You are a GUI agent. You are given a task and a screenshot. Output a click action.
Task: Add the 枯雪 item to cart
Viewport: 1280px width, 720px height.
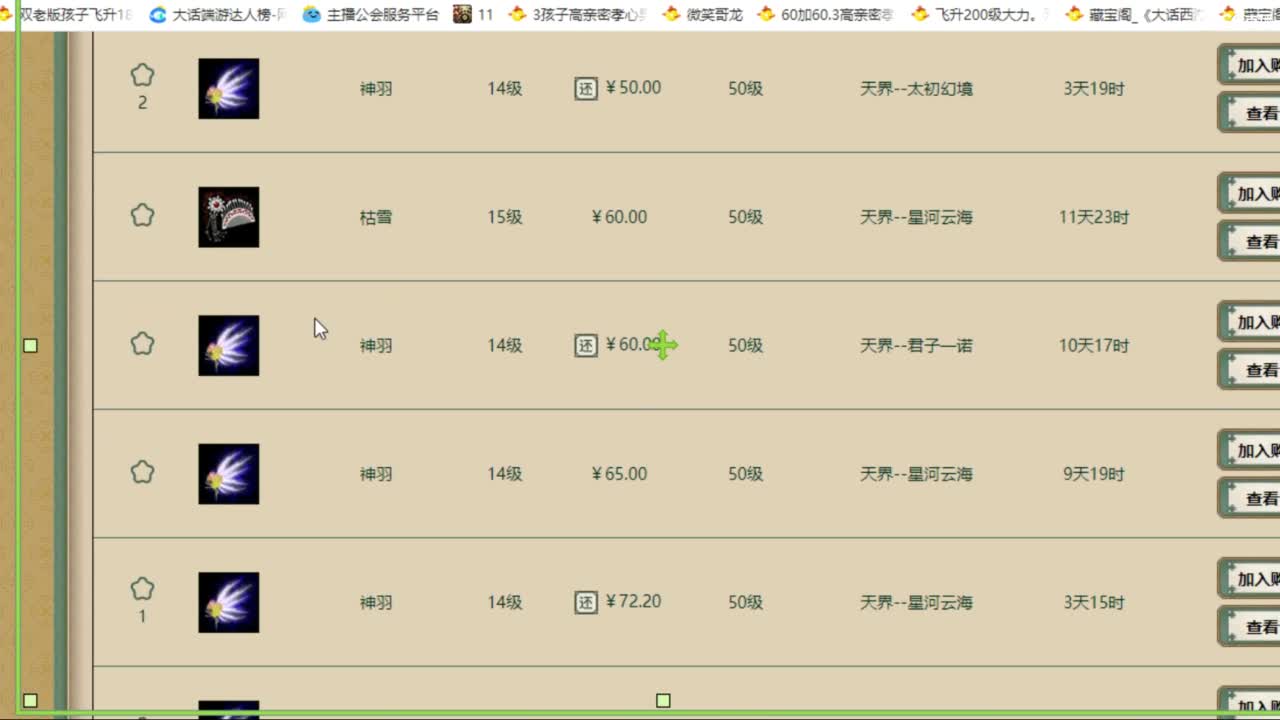pyautogui.click(x=1250, y=193)
